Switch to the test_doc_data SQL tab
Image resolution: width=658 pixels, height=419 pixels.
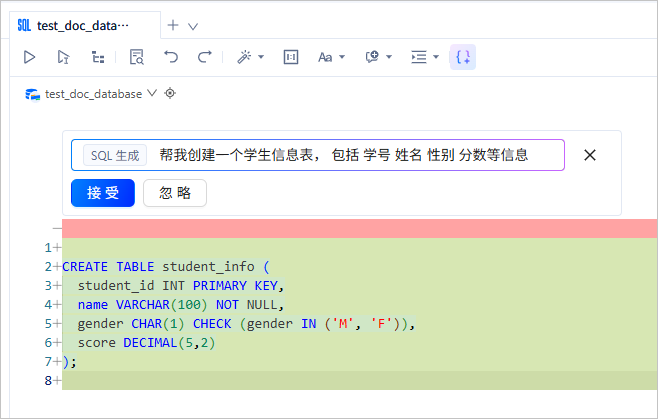click(84, 26)
